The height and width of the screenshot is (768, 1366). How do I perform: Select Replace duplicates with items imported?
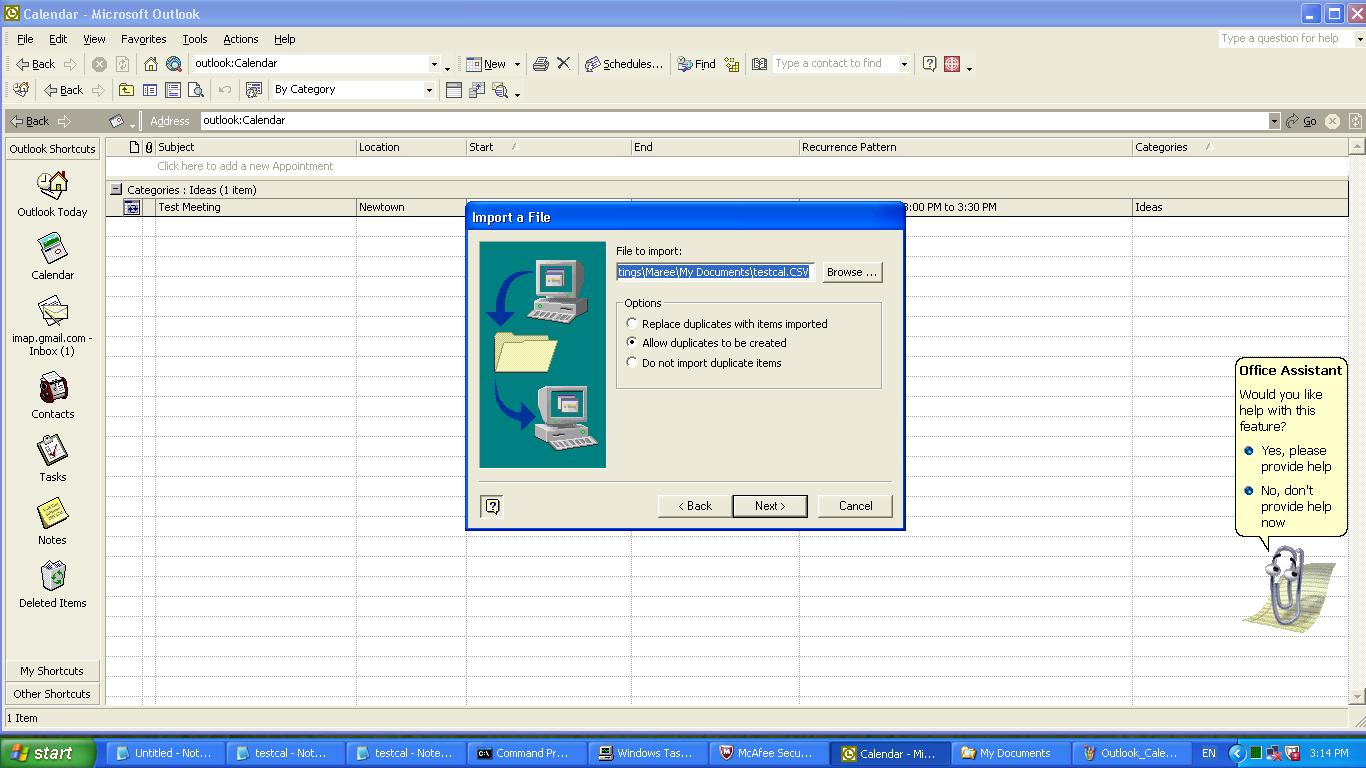point(632,324)
